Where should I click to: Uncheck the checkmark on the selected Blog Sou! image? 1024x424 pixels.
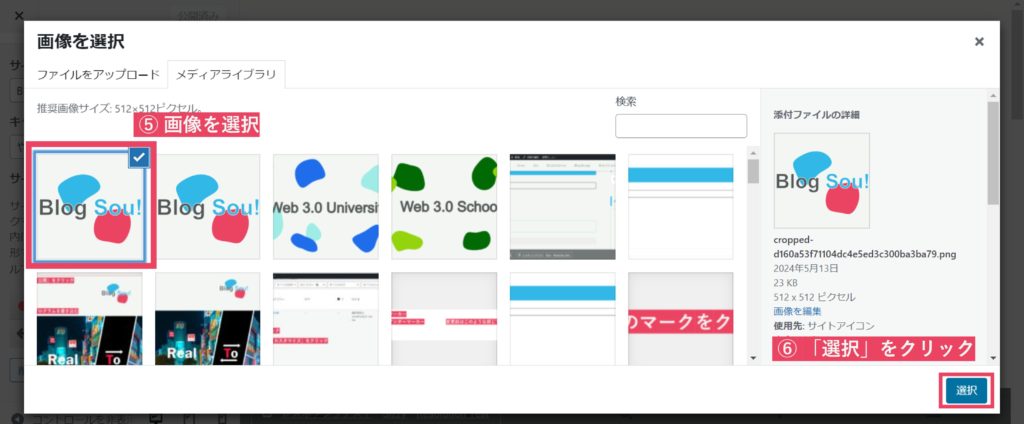click(x=139, y=156)
